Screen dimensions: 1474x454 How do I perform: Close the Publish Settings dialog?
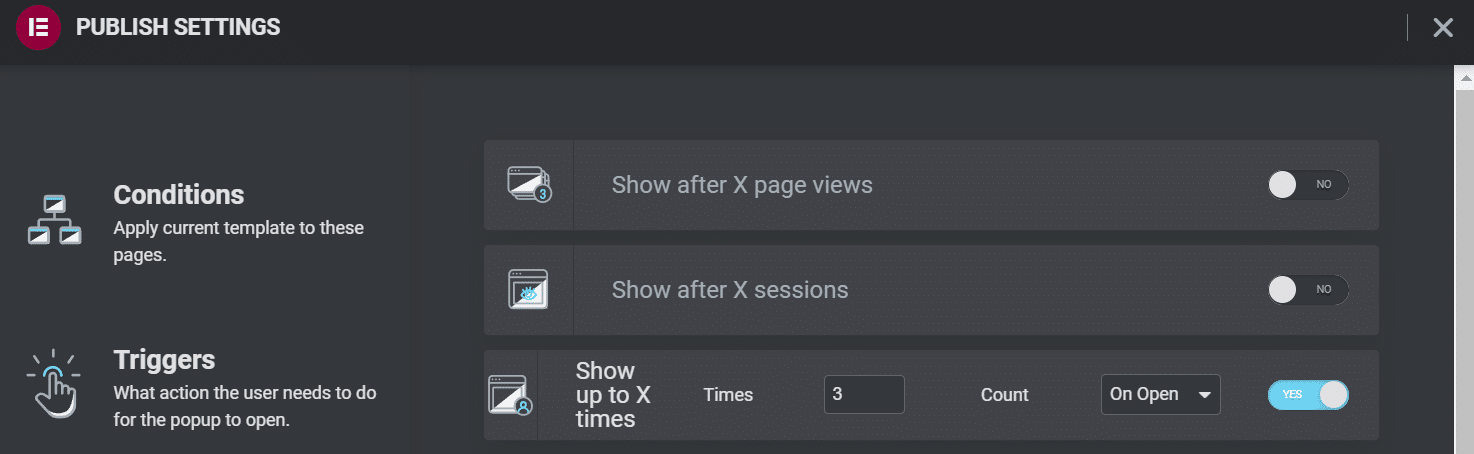pos(1442,28)
